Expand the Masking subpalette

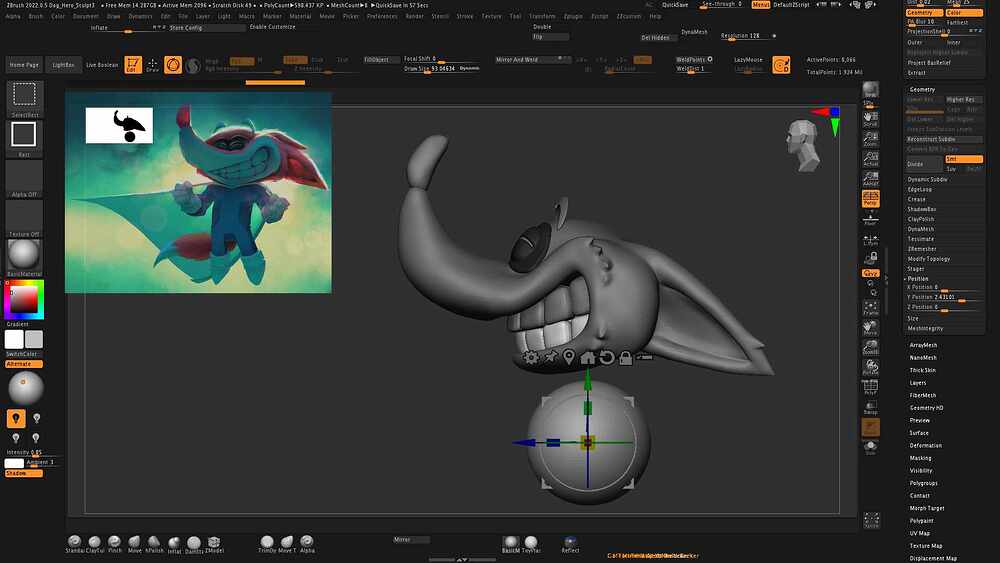pyautogui.click(x=920, y=458)
